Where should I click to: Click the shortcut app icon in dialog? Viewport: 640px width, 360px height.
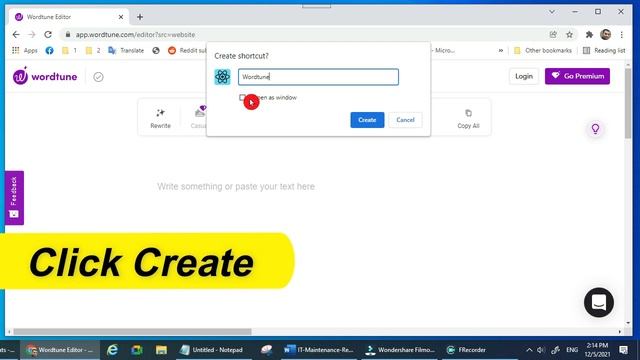(x=222, y=77)
